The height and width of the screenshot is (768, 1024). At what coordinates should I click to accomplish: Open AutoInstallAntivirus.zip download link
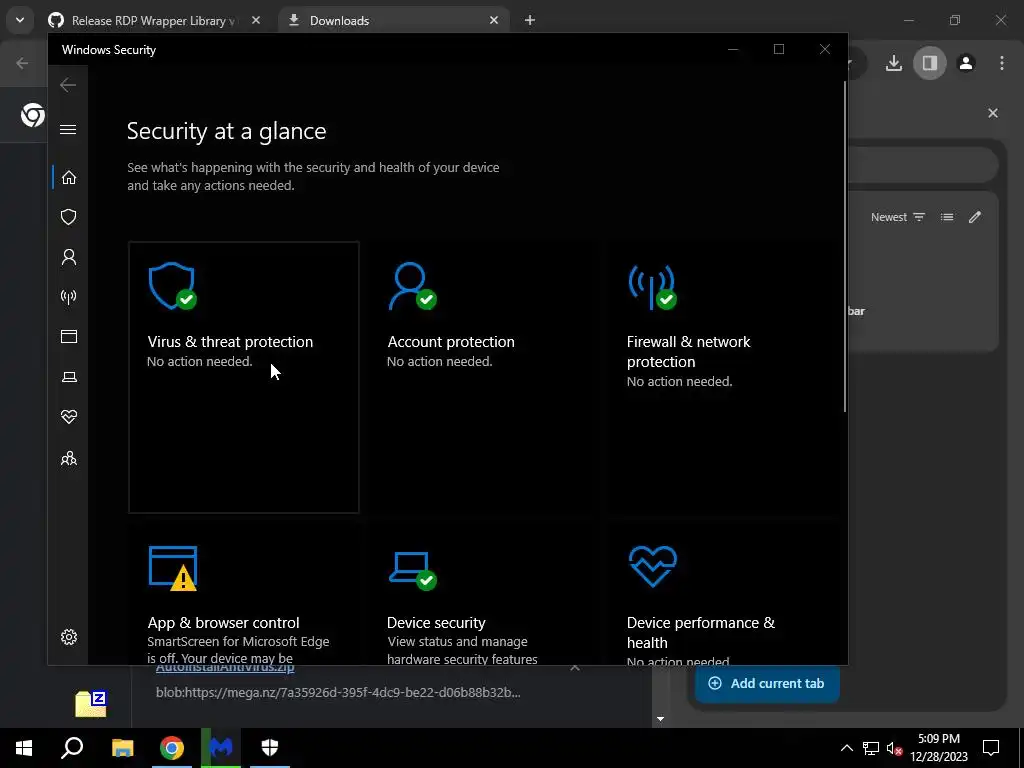point(225,667)
